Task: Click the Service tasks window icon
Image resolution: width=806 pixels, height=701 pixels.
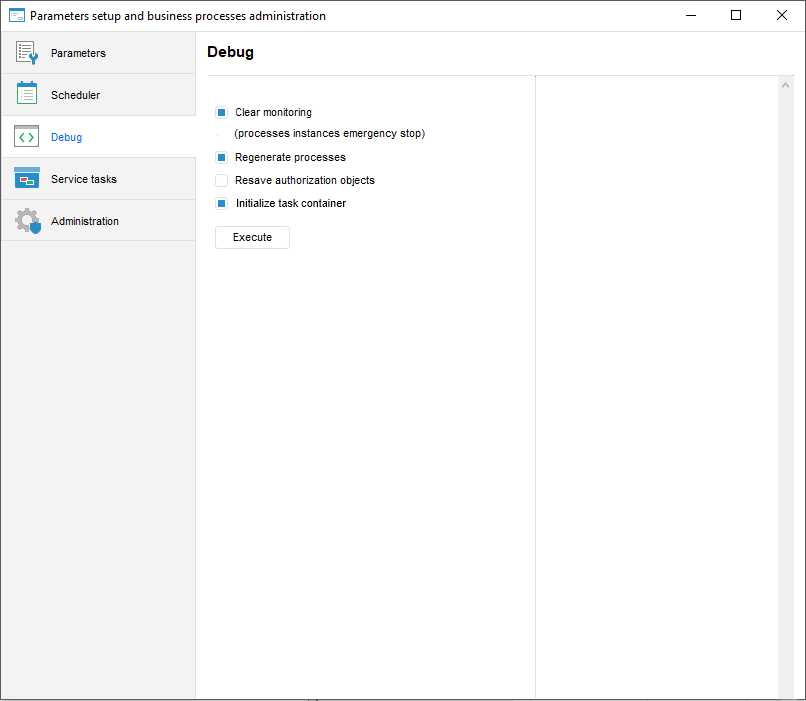Action: 27,179
